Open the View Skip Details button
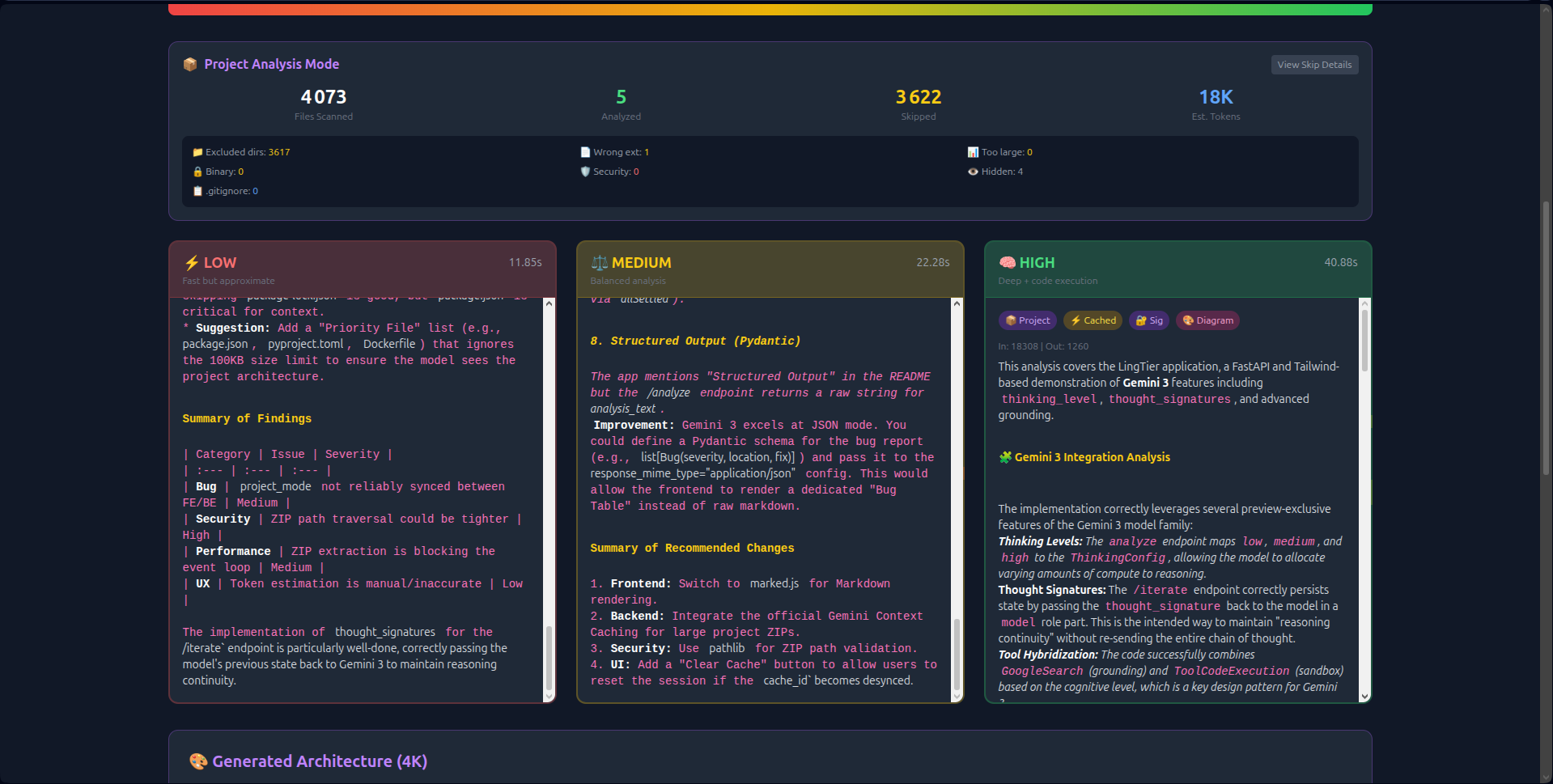 tap(1314, 65)
